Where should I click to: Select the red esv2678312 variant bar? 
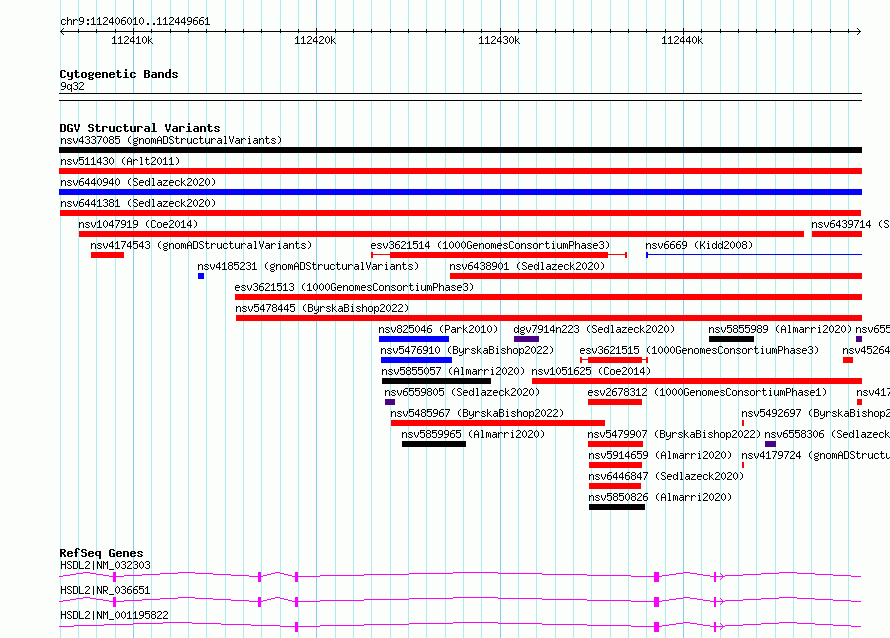tap(615, 402)
